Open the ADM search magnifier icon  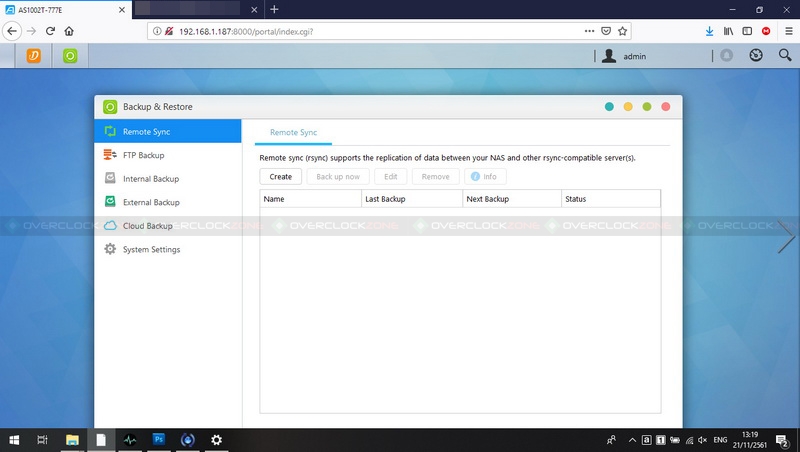point(785,55)
